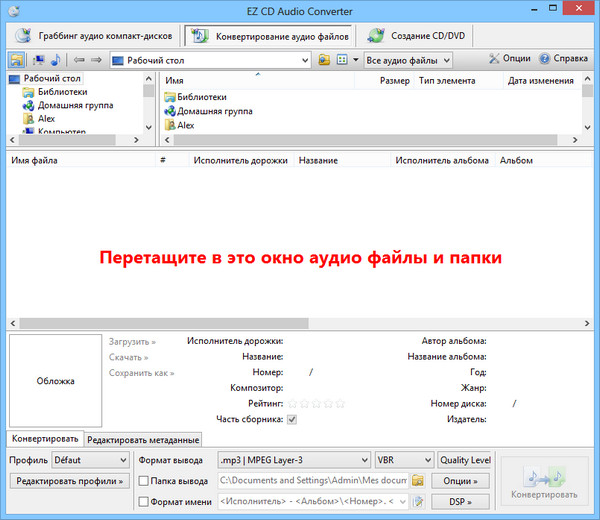Viewport: 600px width, 520px height.
Task: Click the Опции » button near format
Action: click(x=460, y=481)
